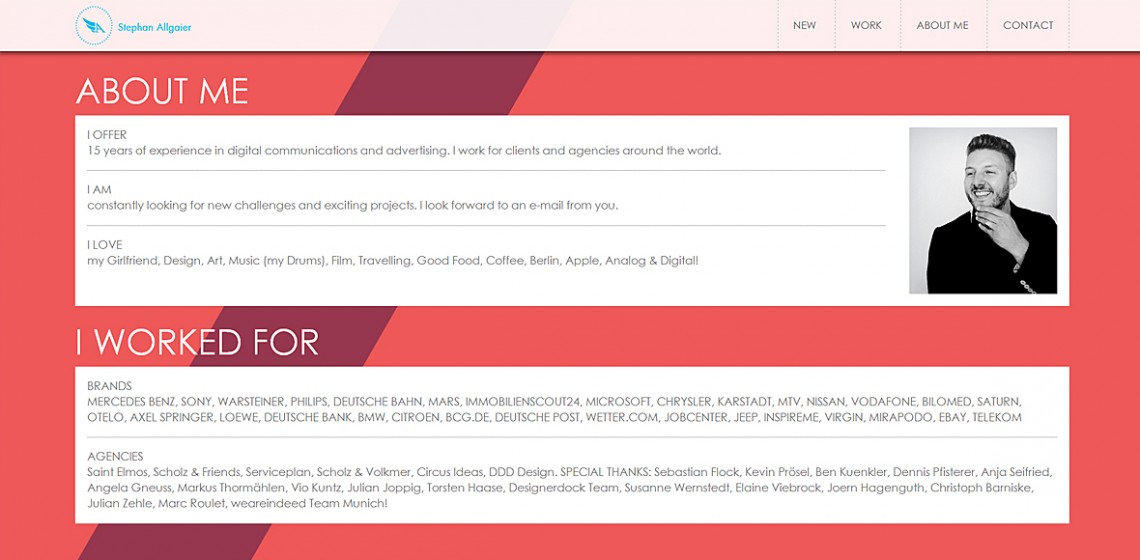Click the weareindeed Team Munich text
The image size is (1140, 560).
(310, 504)
